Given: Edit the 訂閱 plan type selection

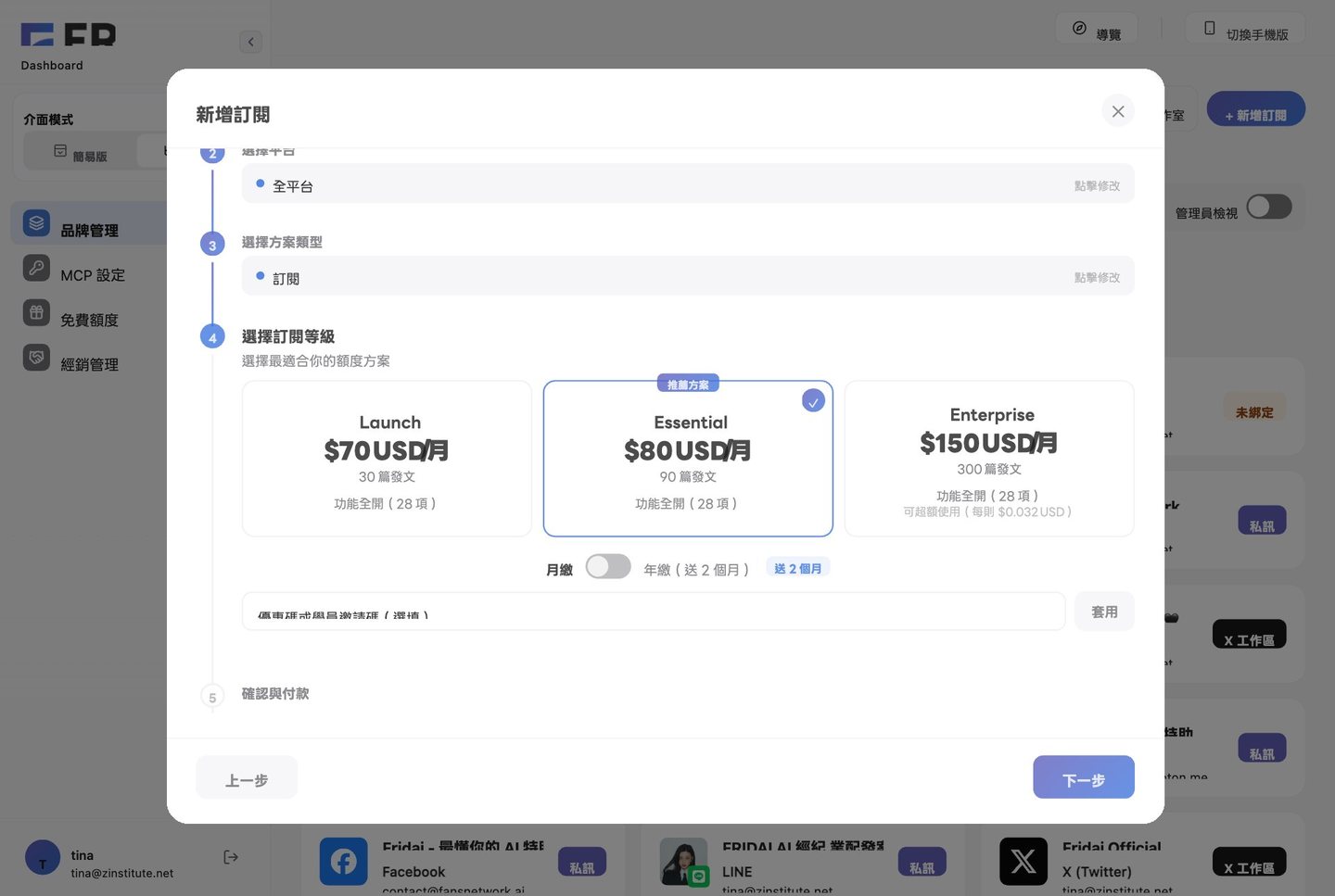Looking at the screenshot, I should coord(688,276).
